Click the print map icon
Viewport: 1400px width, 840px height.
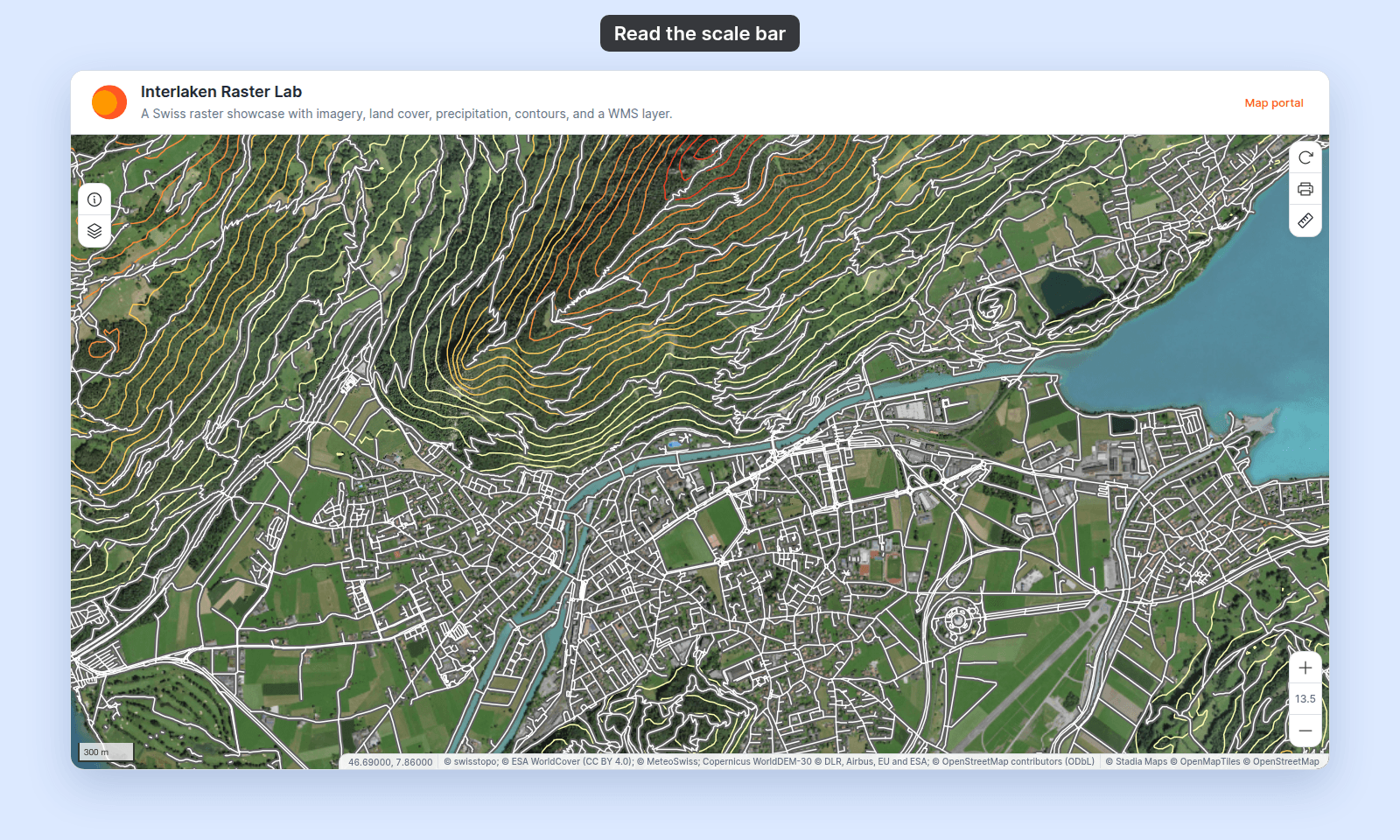tap(1305, 189)
